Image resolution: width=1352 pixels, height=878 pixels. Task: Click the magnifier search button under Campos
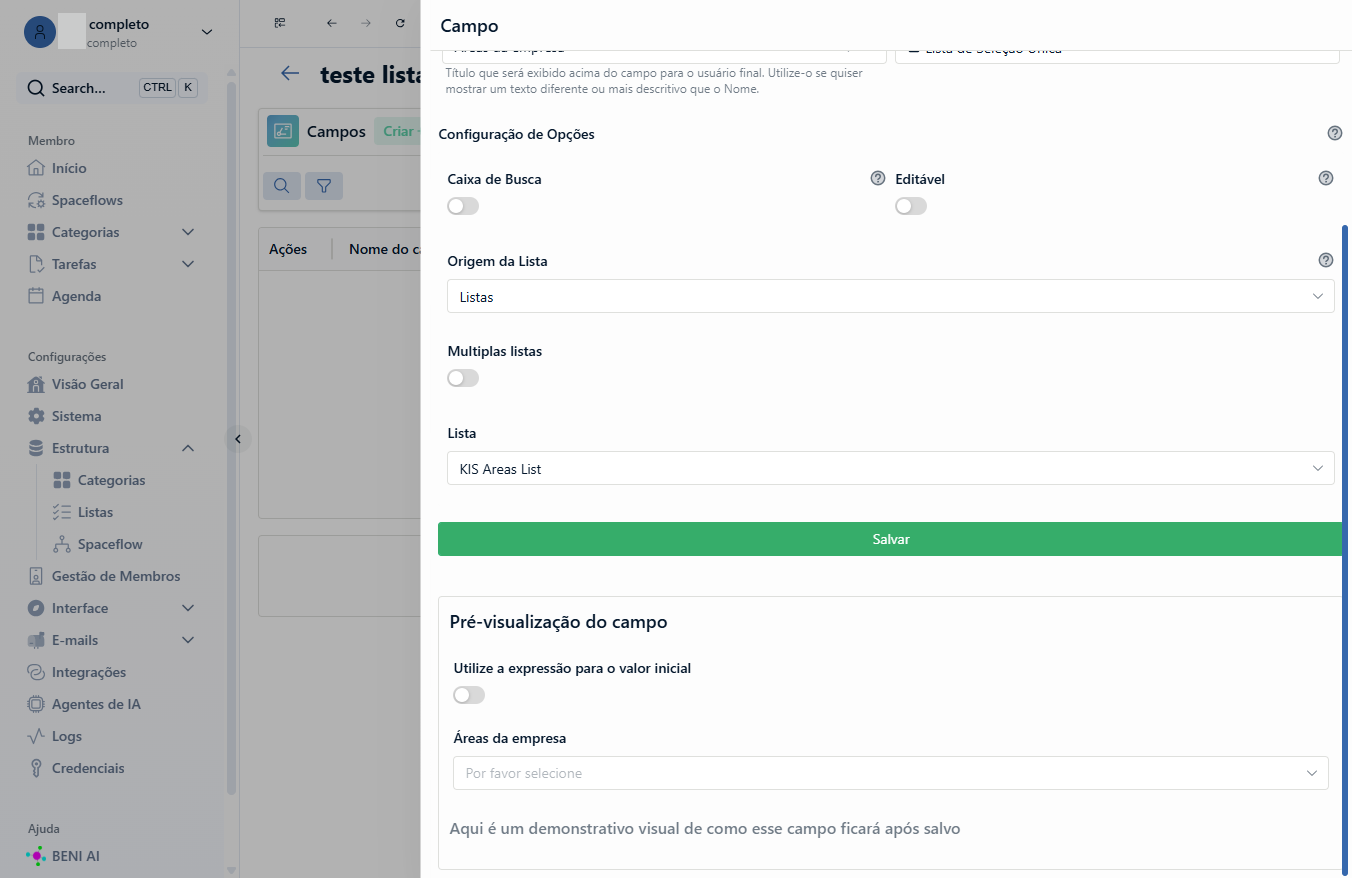[282, 185]
